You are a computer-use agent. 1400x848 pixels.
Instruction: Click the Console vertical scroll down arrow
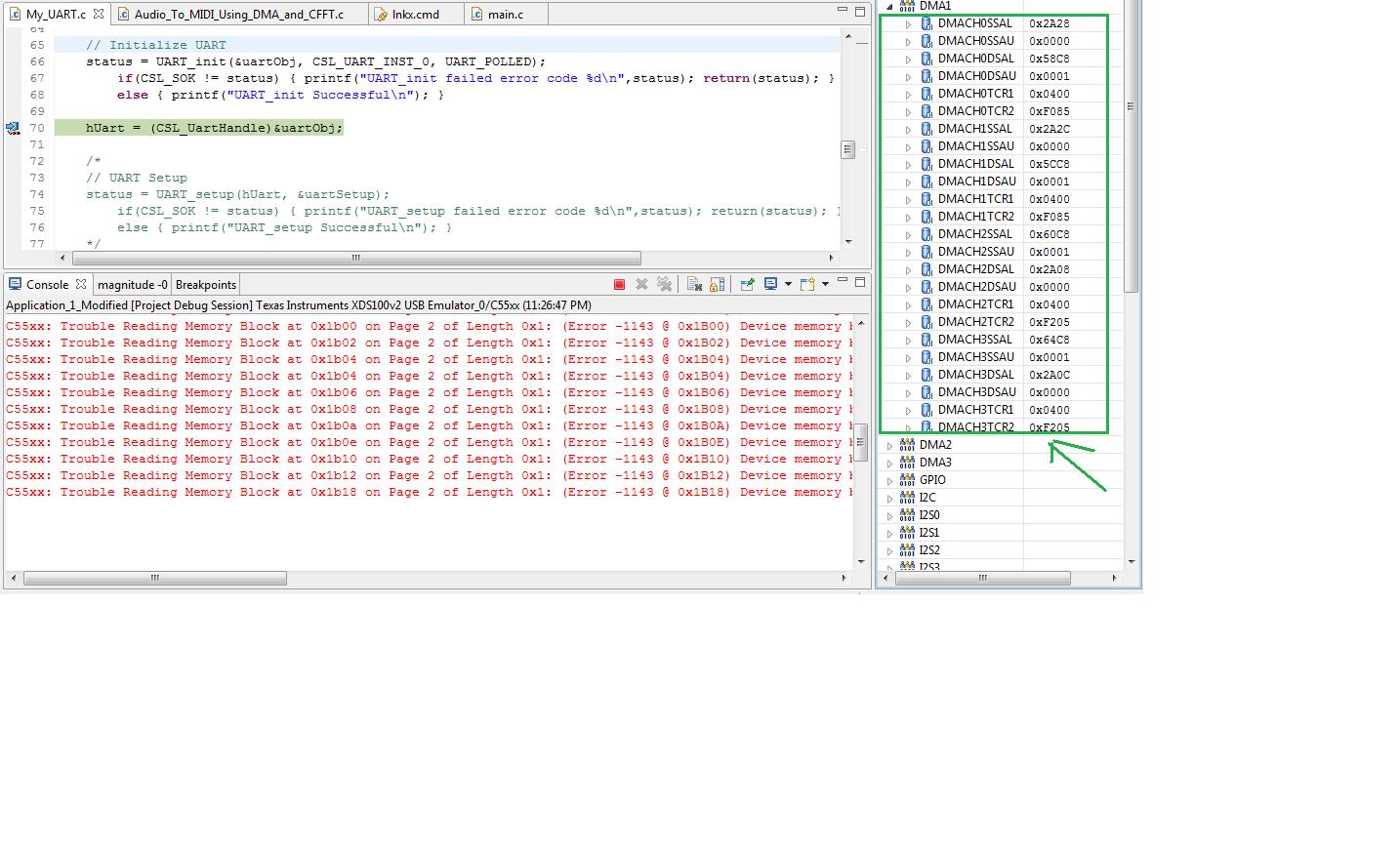tap(860, 561)
